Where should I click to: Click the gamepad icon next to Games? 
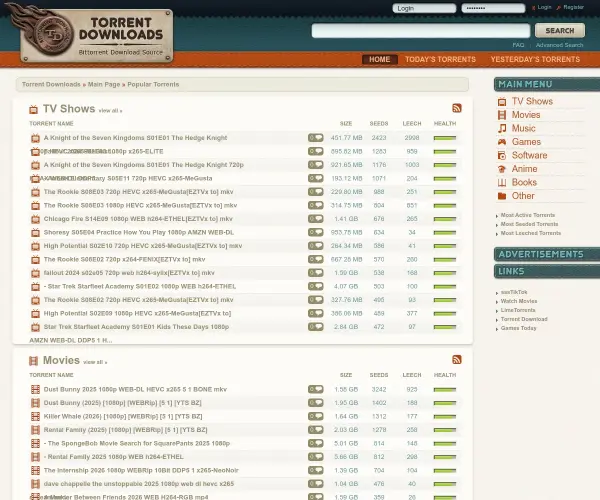pos(502,142)
